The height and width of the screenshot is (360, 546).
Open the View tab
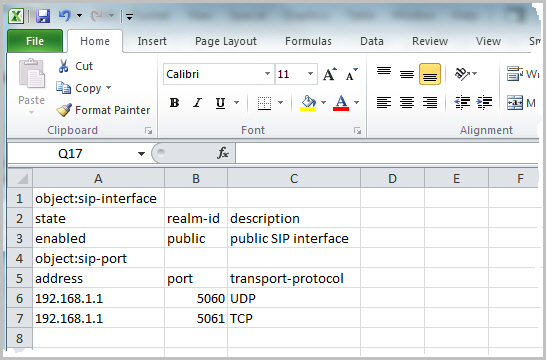[488, 41]
